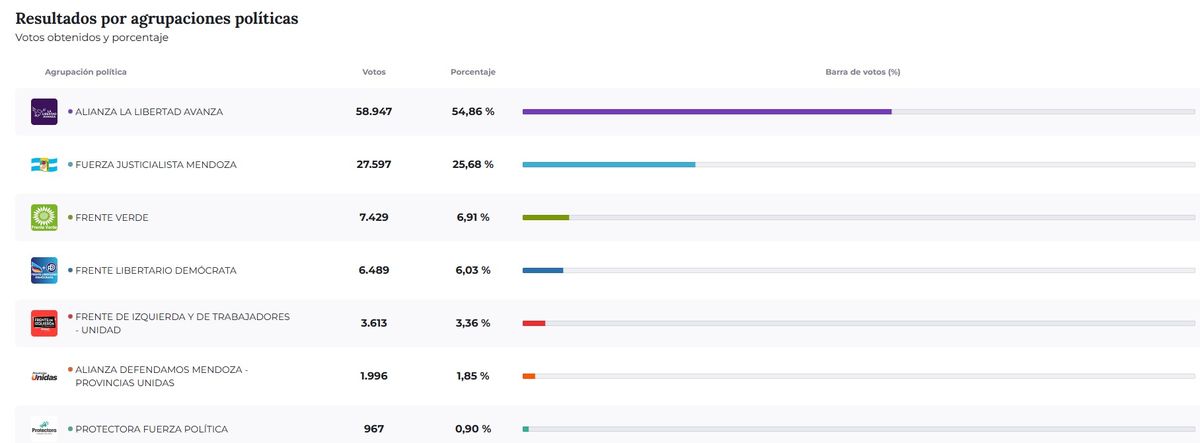Click the Fuerza Justicialista Mendoza flag logo

[44, 164]
